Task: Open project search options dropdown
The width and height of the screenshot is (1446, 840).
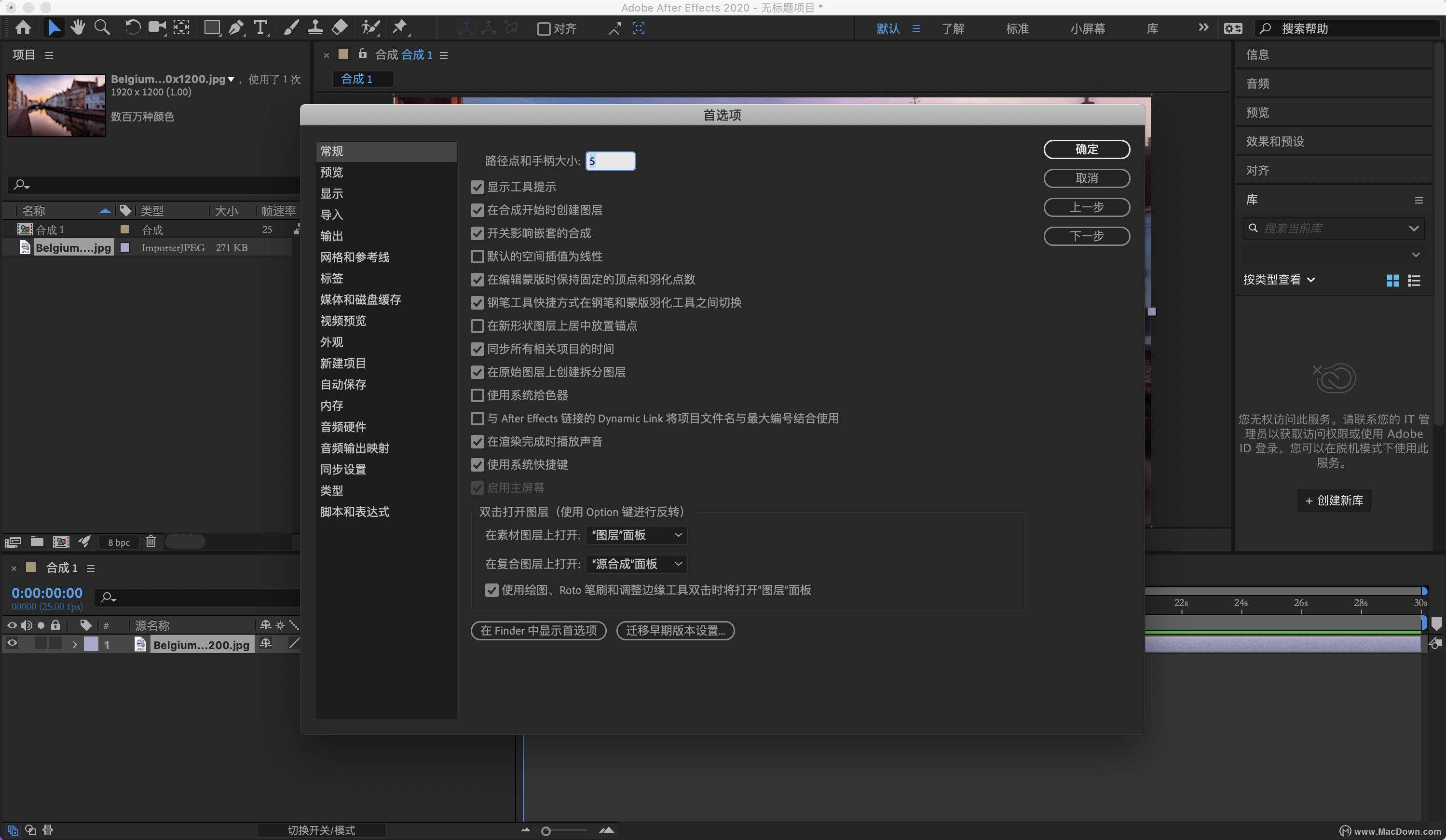Action: pos(22,185)
